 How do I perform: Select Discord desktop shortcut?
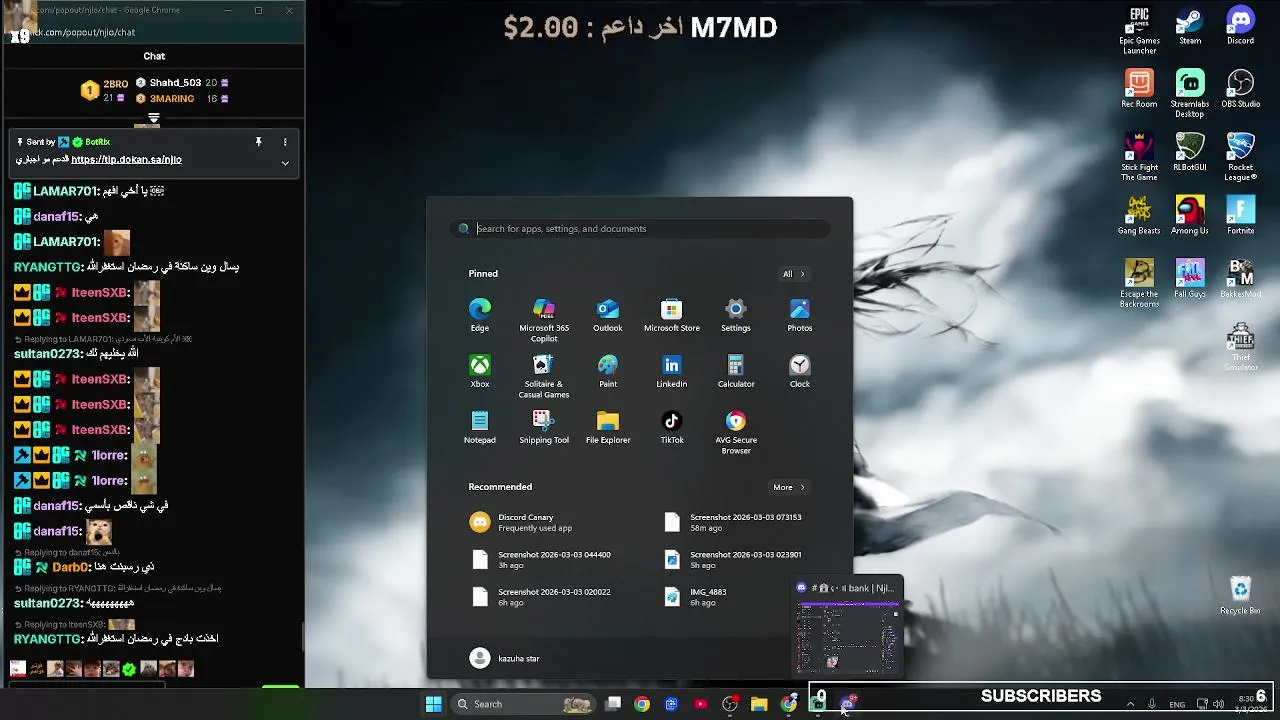click(x=1241, y=26)
